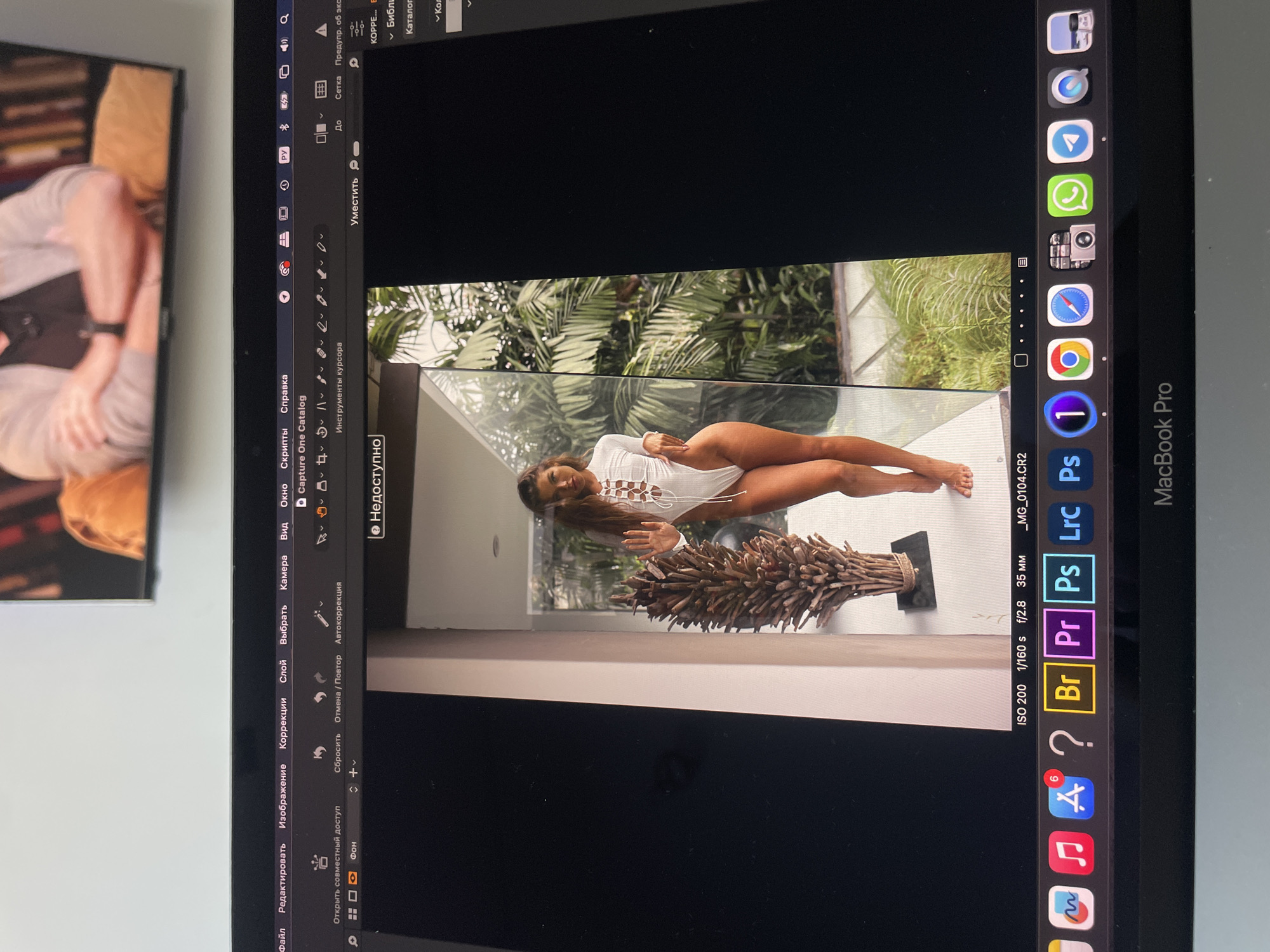This screenshot has height=952, width=1270.
Task: Open the Слой menu
Action: click(x=283, y=671)
